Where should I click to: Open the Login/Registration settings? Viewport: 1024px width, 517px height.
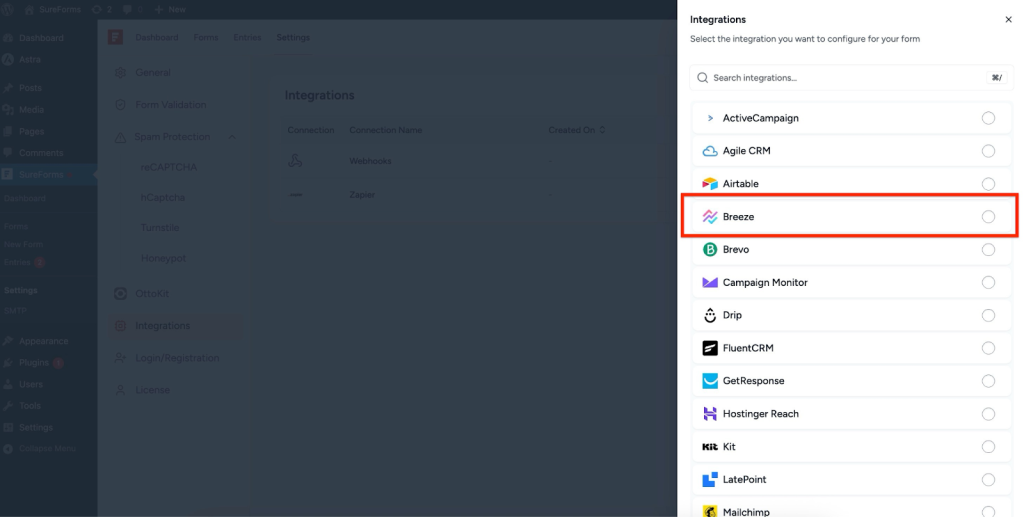(x=175, y=358)
